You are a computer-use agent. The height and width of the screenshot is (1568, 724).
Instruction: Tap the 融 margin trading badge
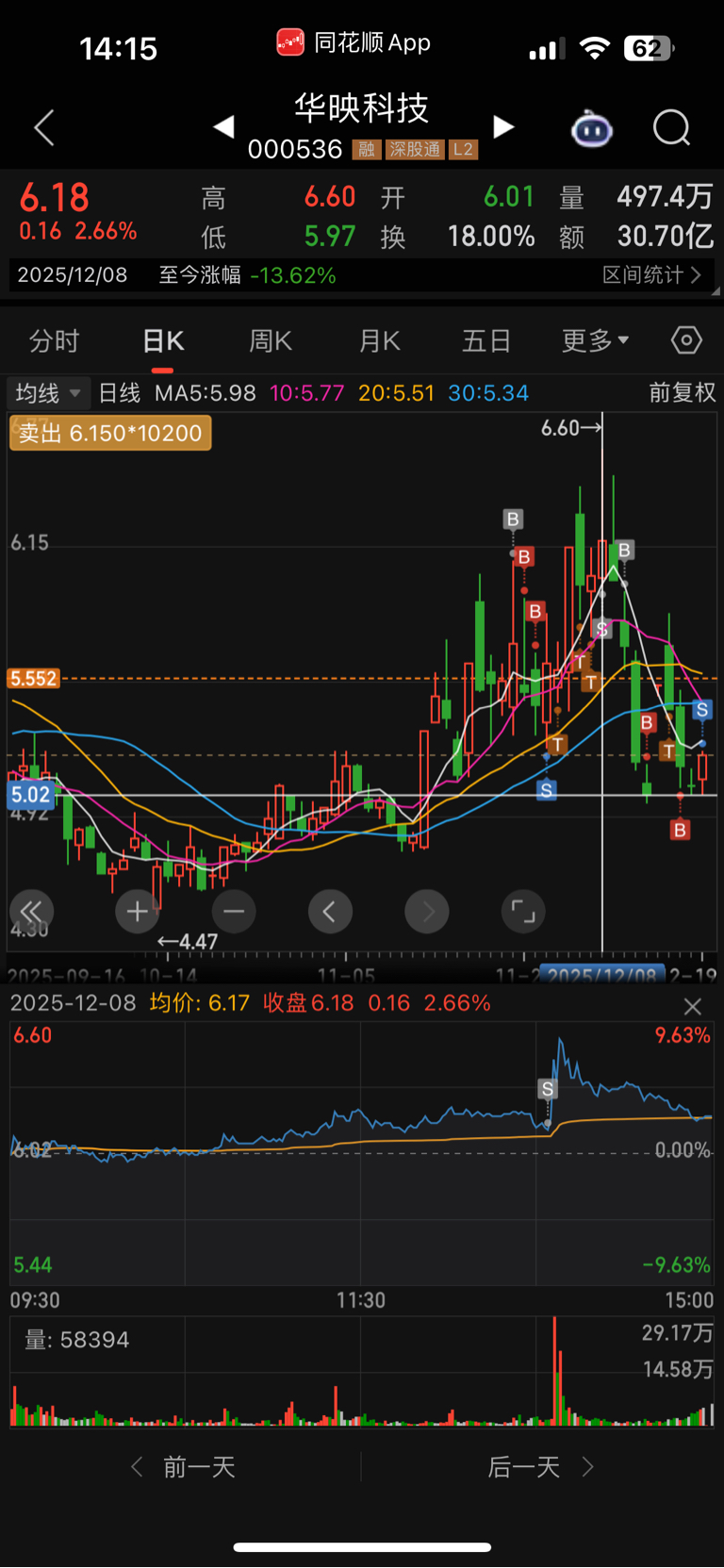pyautogui.click(x=367, y=150)
